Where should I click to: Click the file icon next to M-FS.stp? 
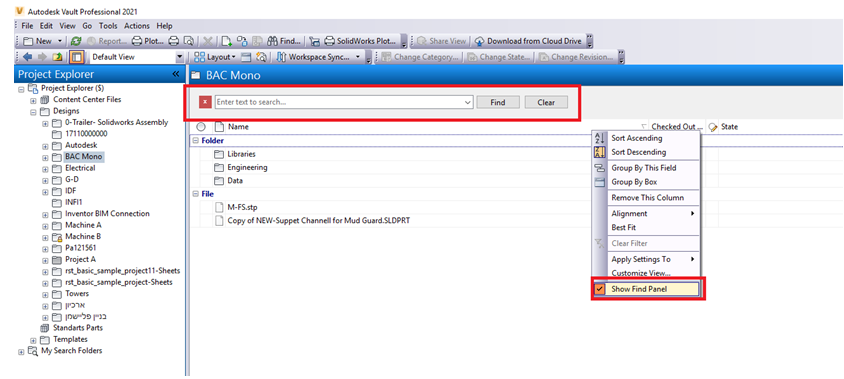219,207
